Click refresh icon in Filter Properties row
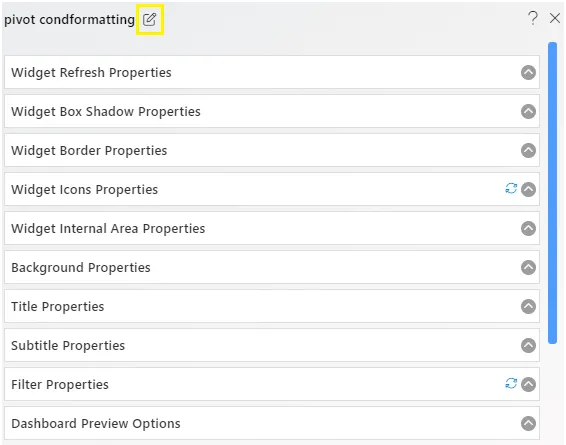Screen dimensions: 566x445 click(511, 383)
